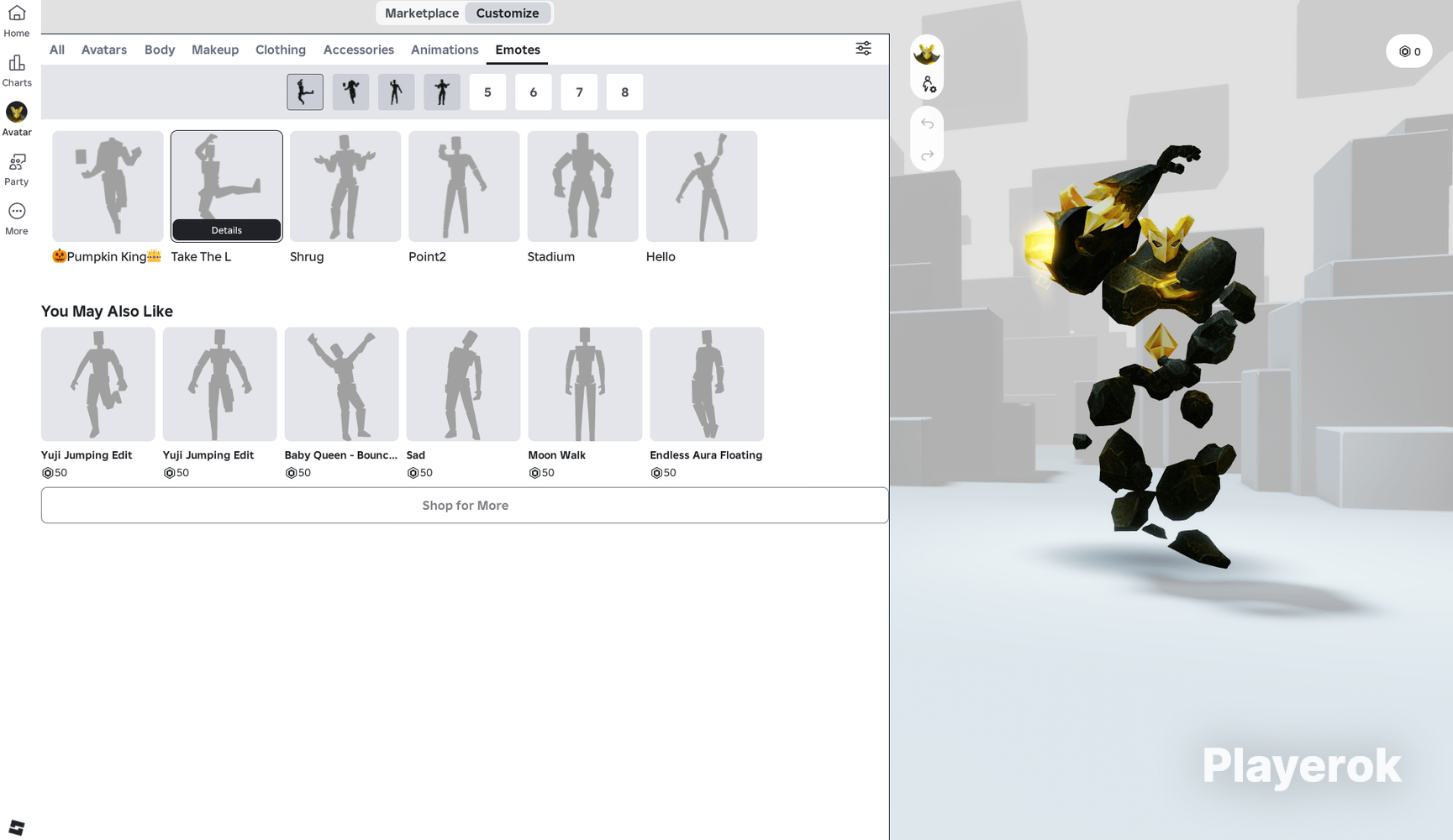Click the 50 Robux price under Sad
Image resolution: width=1453 pixels, height=840 pixels.
coord(419,473)
